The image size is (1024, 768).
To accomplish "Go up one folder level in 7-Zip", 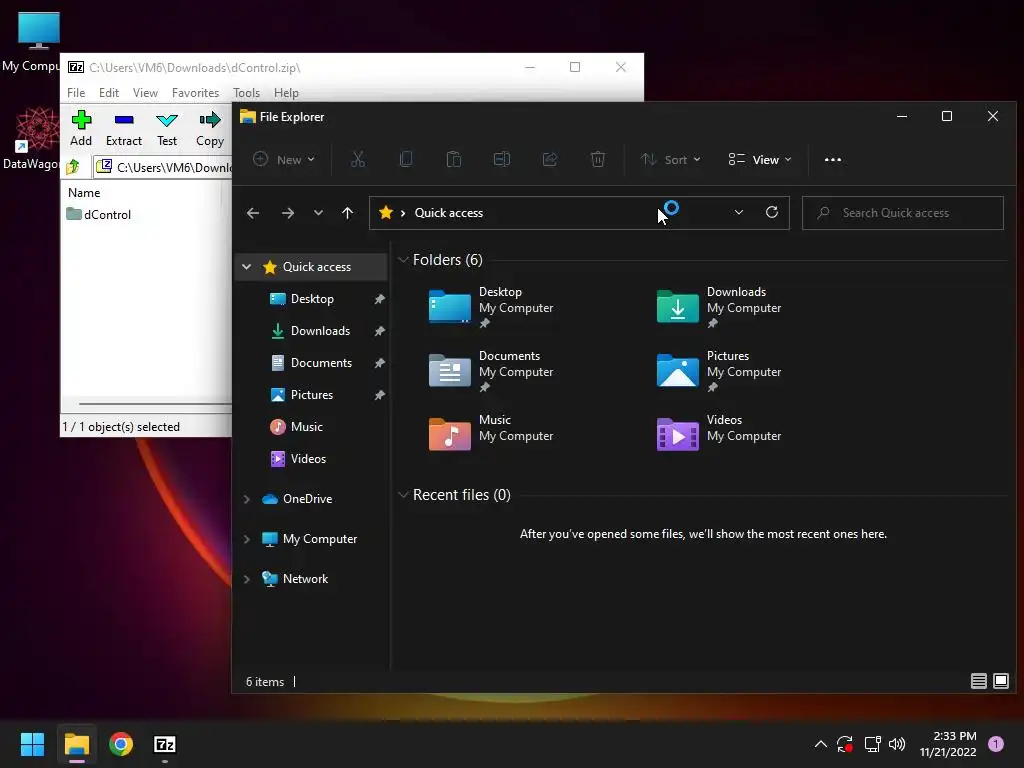I will pyautogui.click(x=73, y=167).
